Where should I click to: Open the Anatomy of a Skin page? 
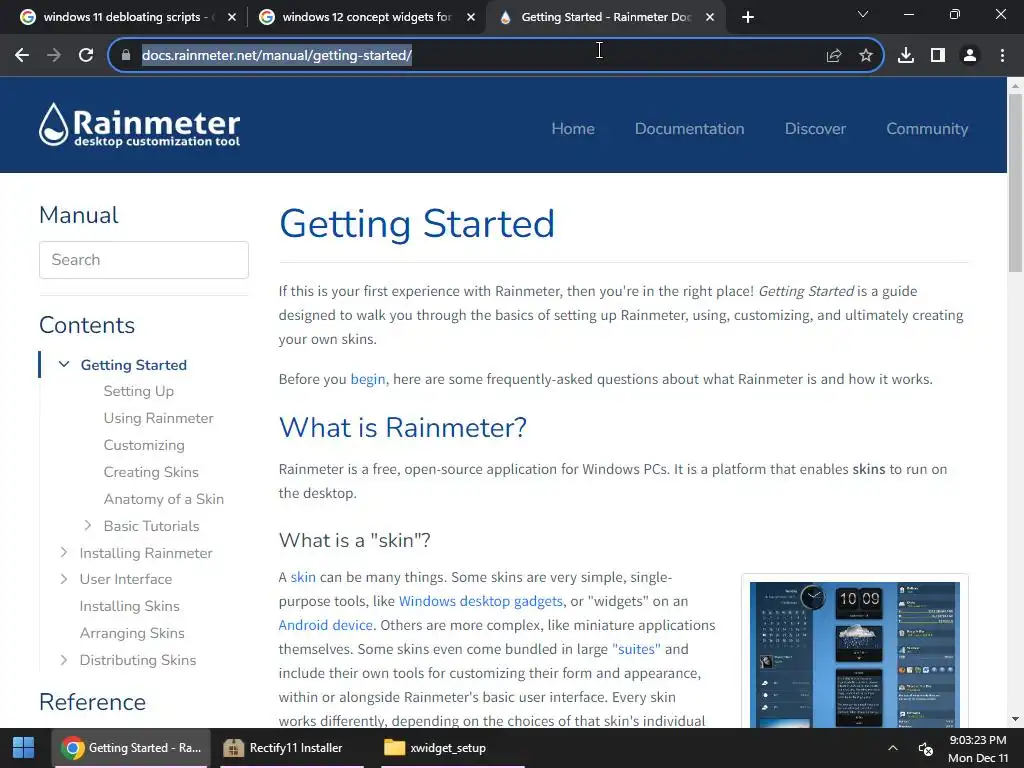click(x=163, y=499)
